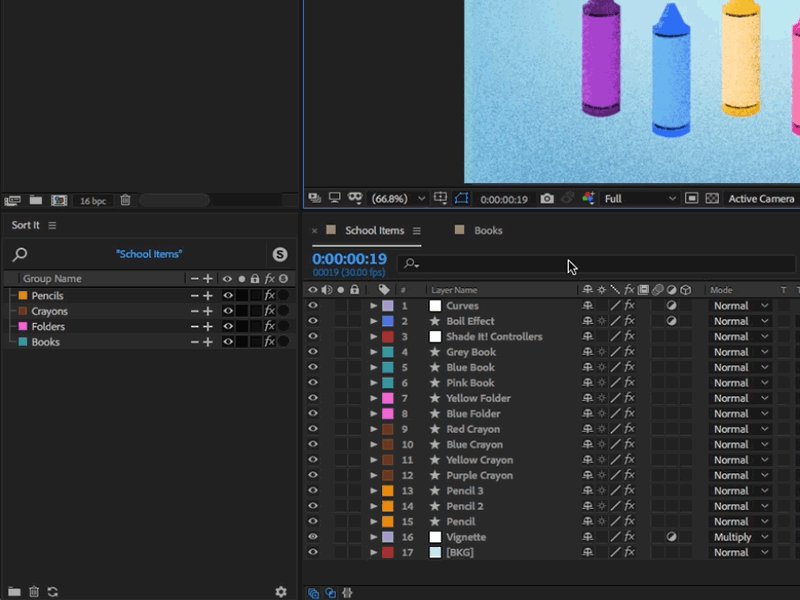Screen dimensions: 800x600
Task: Toggle visibility of Grey Book layer
Action: [x=313, y=352]
